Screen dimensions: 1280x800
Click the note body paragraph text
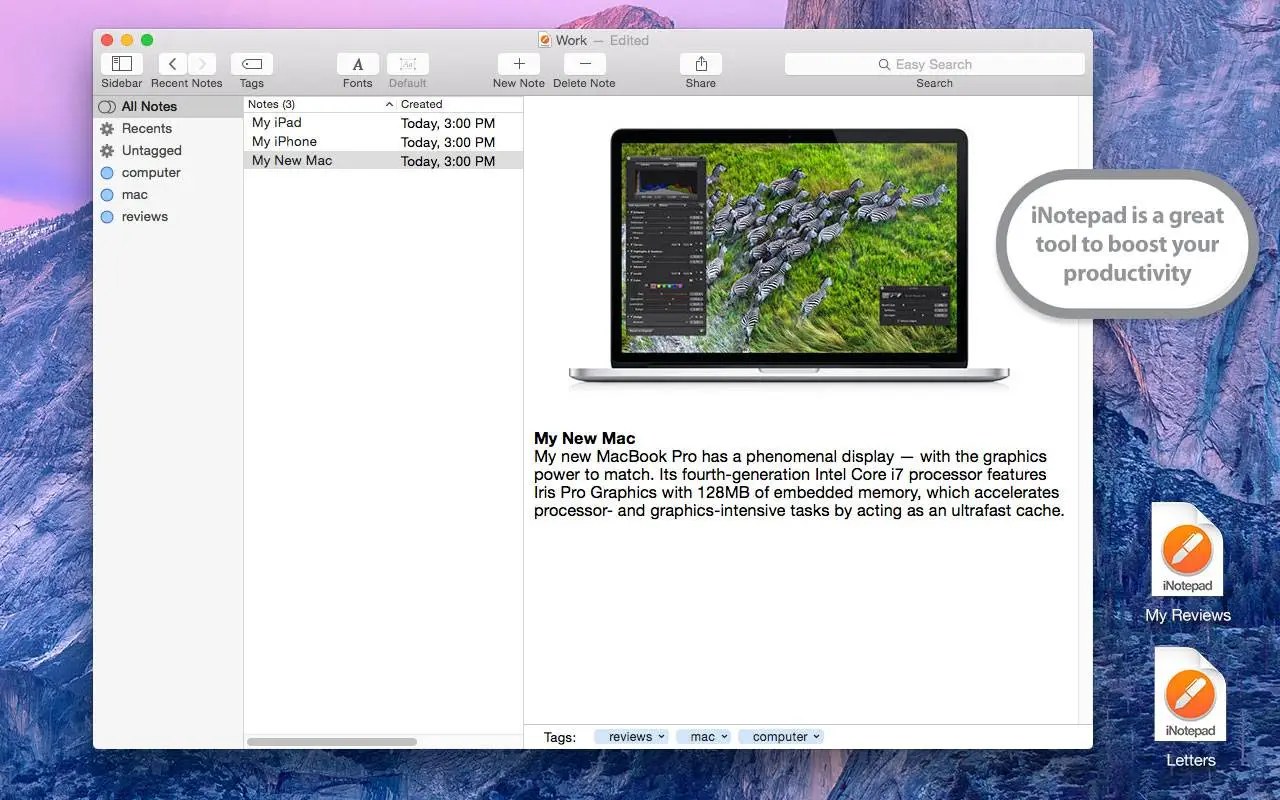[x=799, y=483]
